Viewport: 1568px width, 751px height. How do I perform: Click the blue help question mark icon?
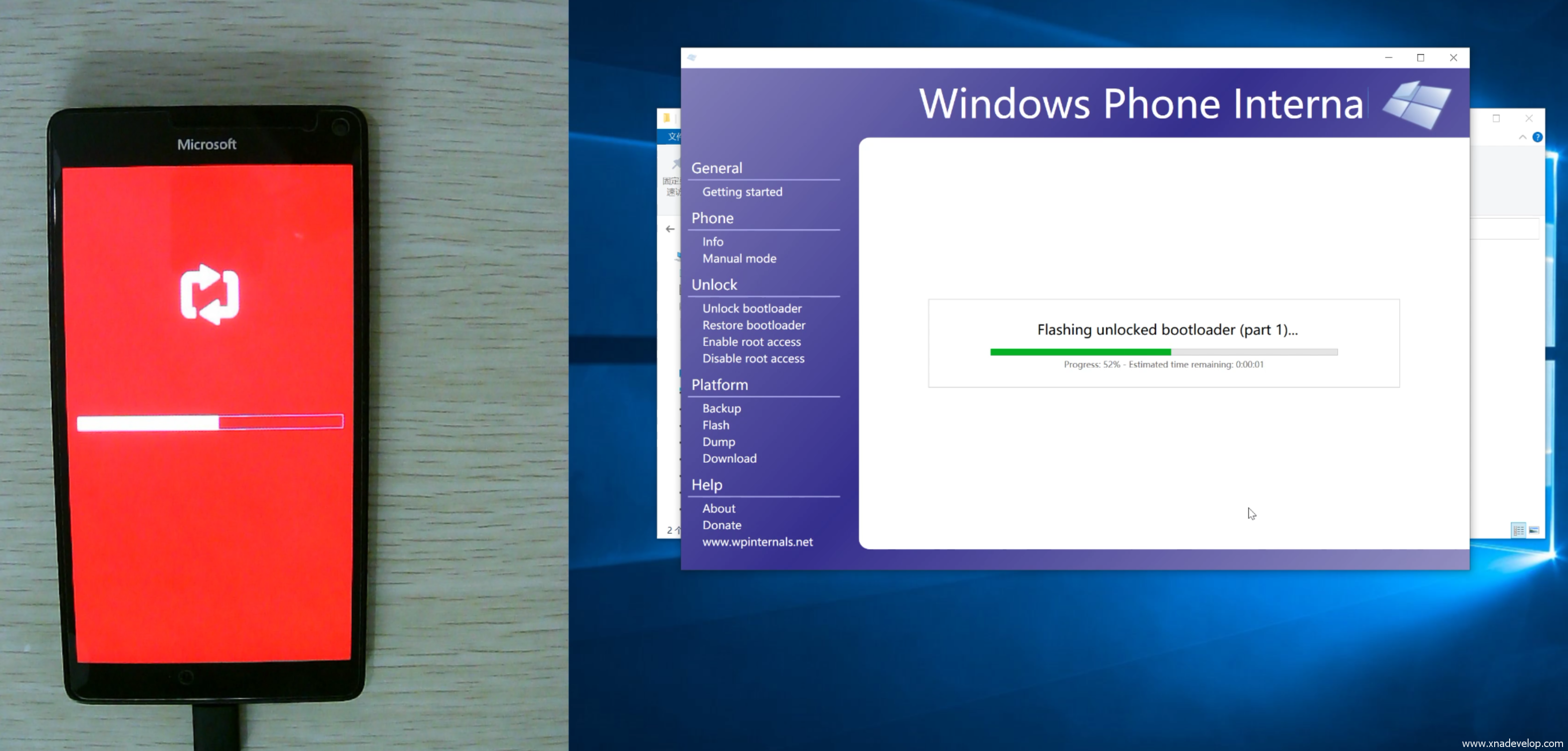pyautogui.click(x=1537, y=137)
